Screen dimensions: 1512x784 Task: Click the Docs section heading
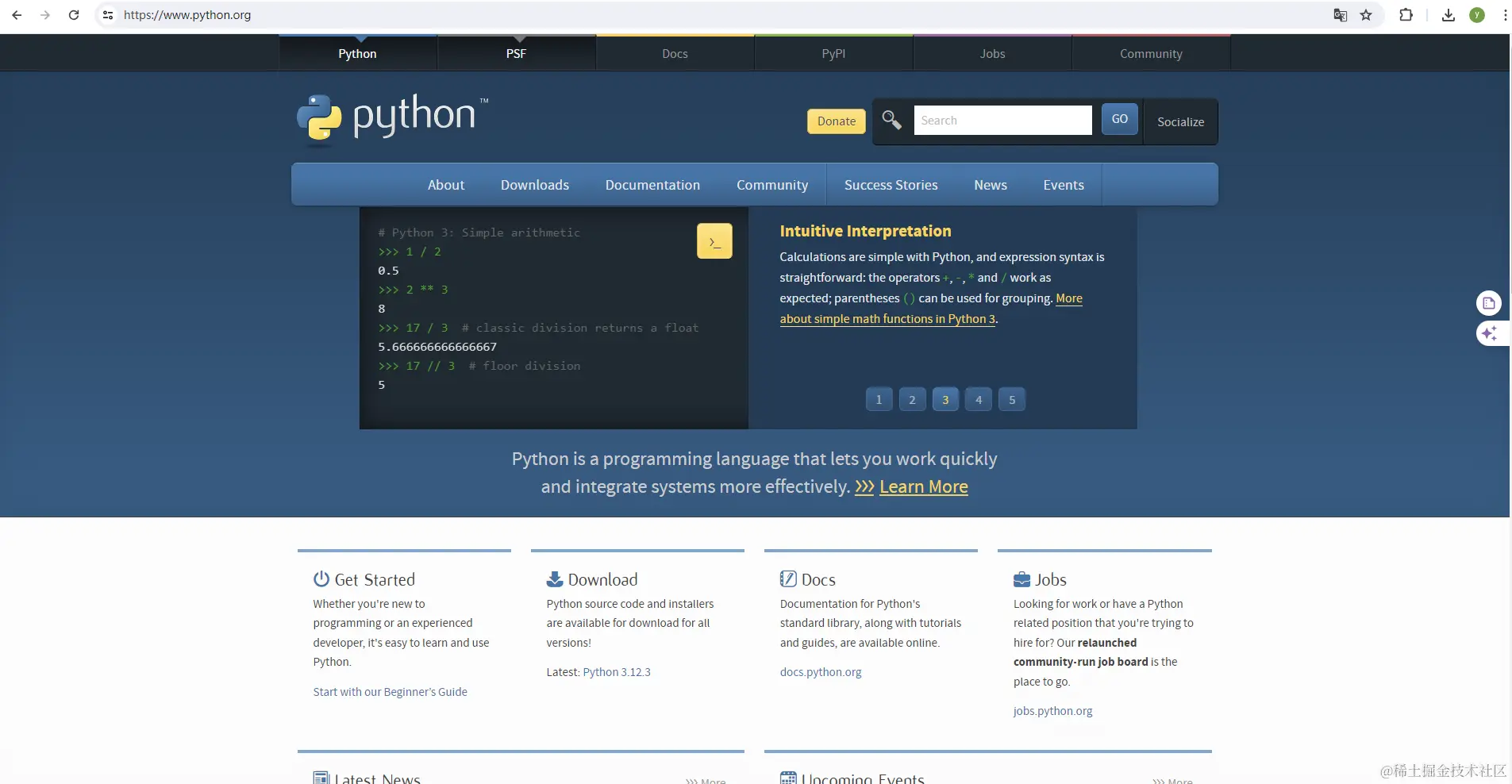point(819,580)
